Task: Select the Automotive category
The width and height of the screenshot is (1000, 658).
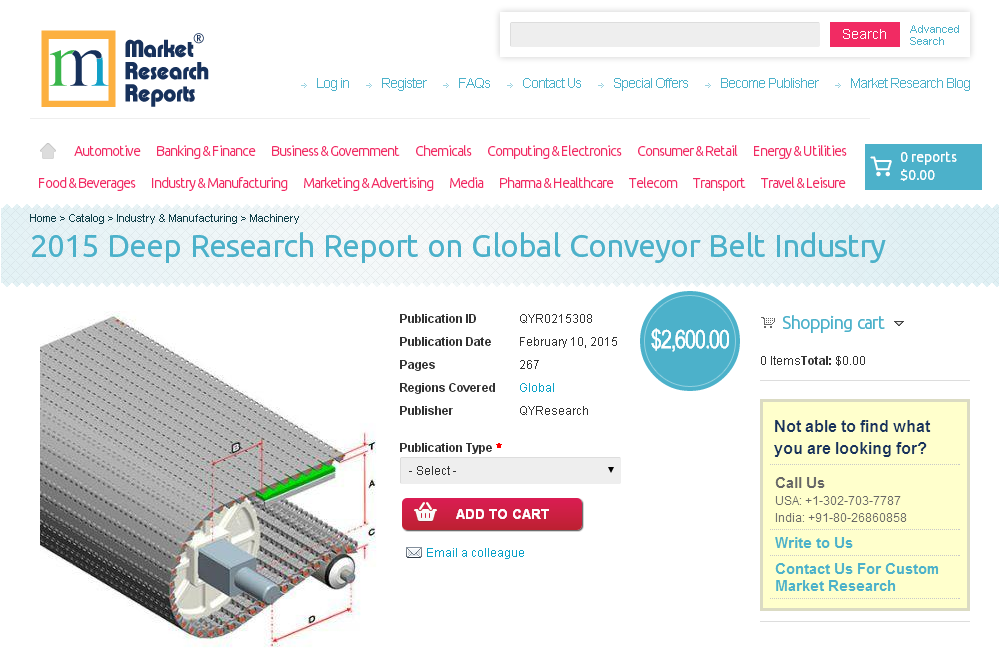Action: (x=107, y=150)
